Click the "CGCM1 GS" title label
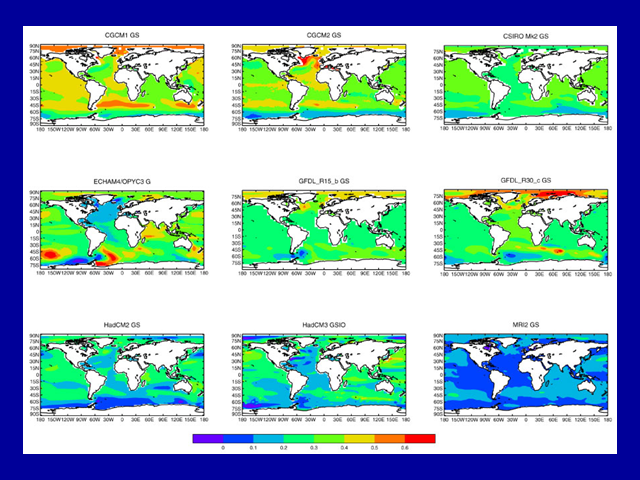This screenshot has height=480, width=640. (x=122, y=36)
